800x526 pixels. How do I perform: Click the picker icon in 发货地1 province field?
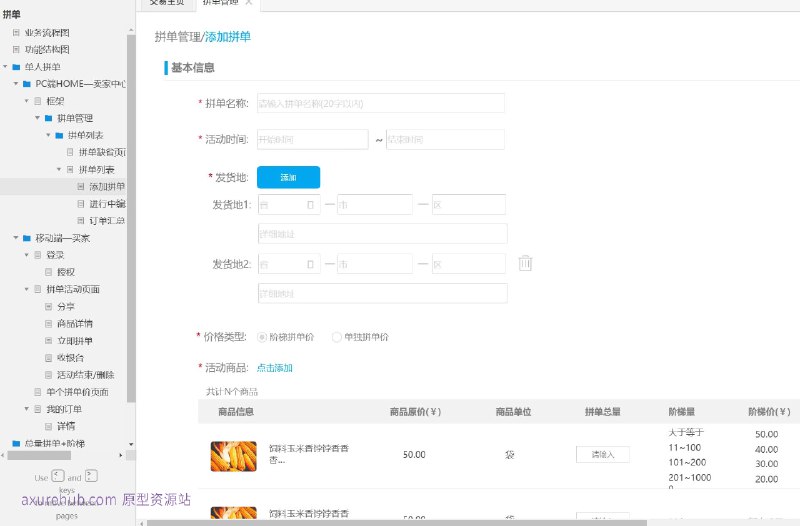pos(310,205)
